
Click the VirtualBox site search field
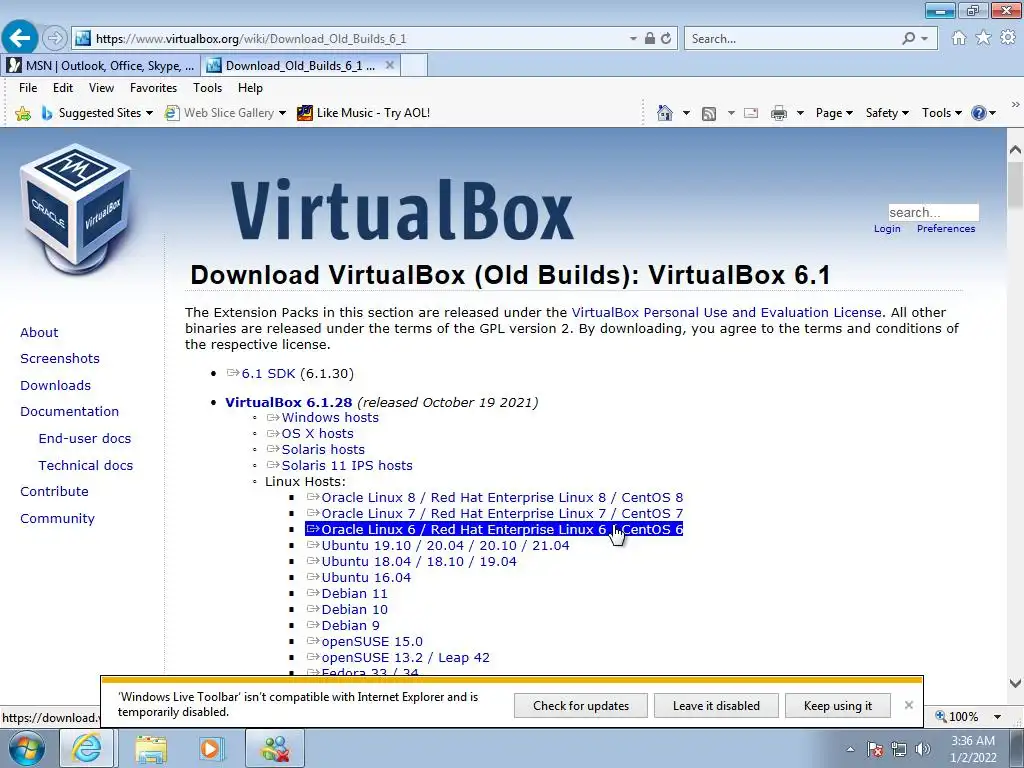tap(933, 212)
